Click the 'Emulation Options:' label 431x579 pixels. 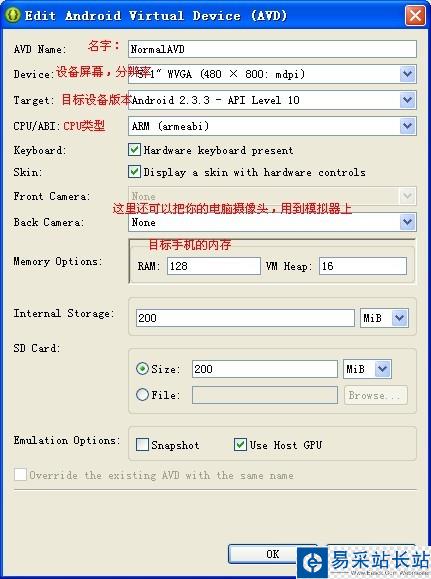(x=67, y=441)
